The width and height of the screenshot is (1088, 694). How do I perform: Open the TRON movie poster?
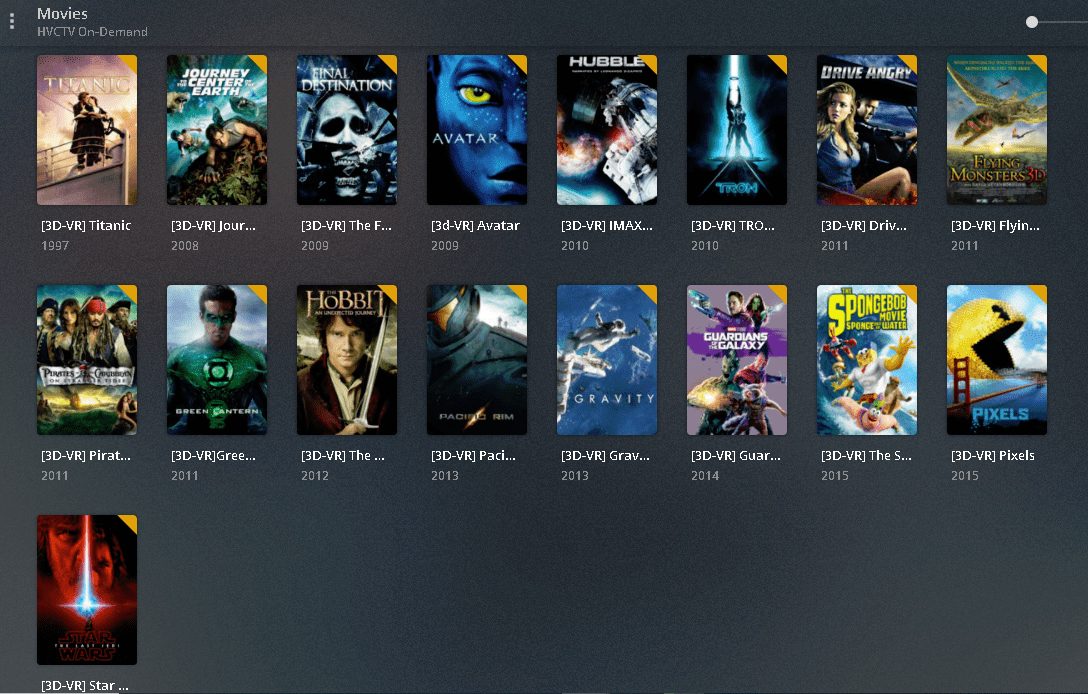pyautogui.click(x=737, y=130)
